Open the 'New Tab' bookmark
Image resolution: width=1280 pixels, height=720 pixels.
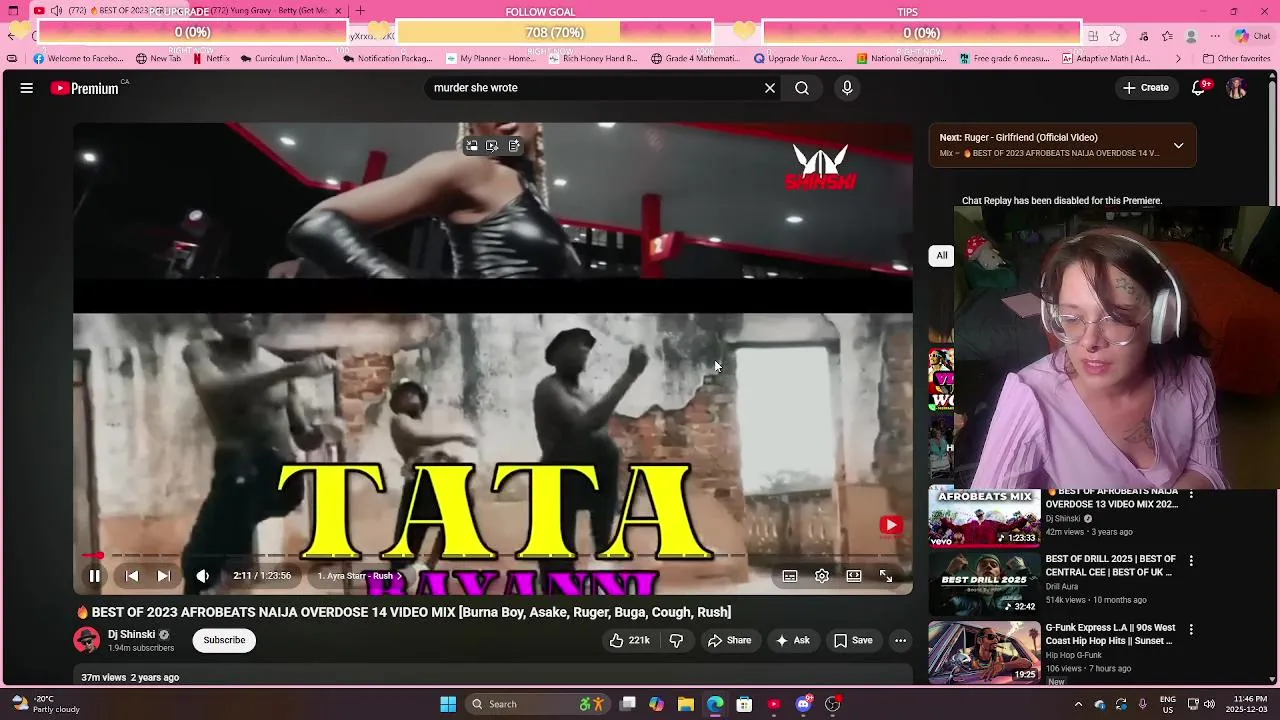click(x=158, y=59)
